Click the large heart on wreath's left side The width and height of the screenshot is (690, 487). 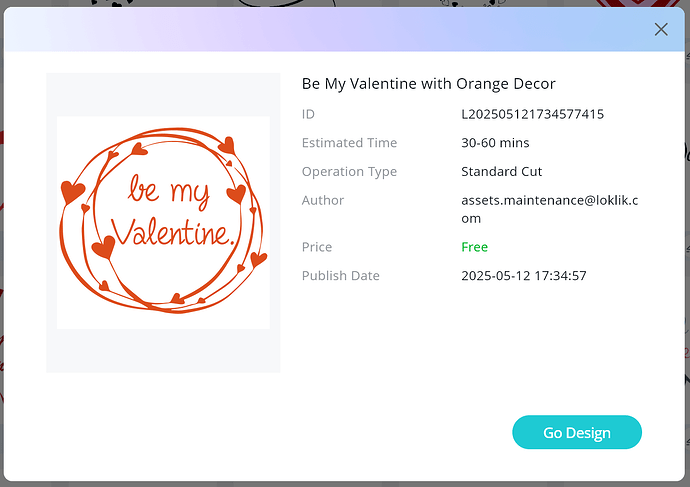(72, 191)
